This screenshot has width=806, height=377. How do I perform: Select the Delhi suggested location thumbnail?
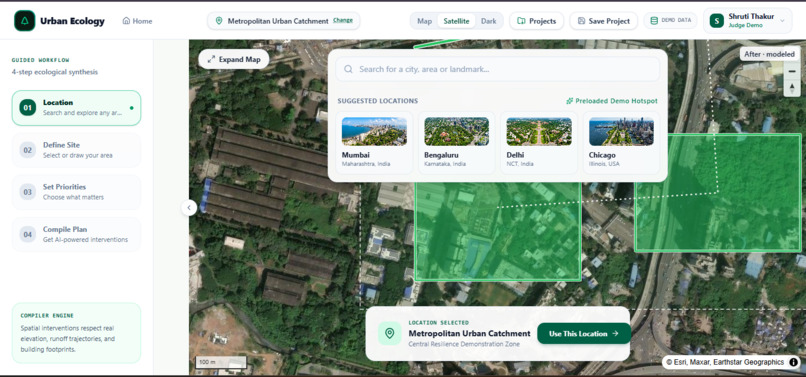539,132
